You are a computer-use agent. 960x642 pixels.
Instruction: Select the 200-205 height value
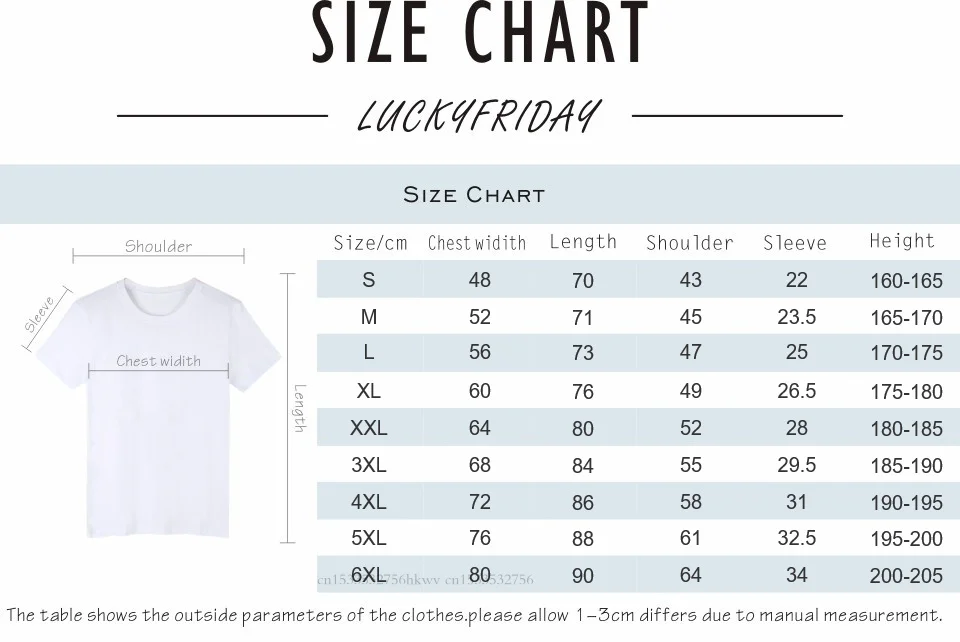pos(906,576)
